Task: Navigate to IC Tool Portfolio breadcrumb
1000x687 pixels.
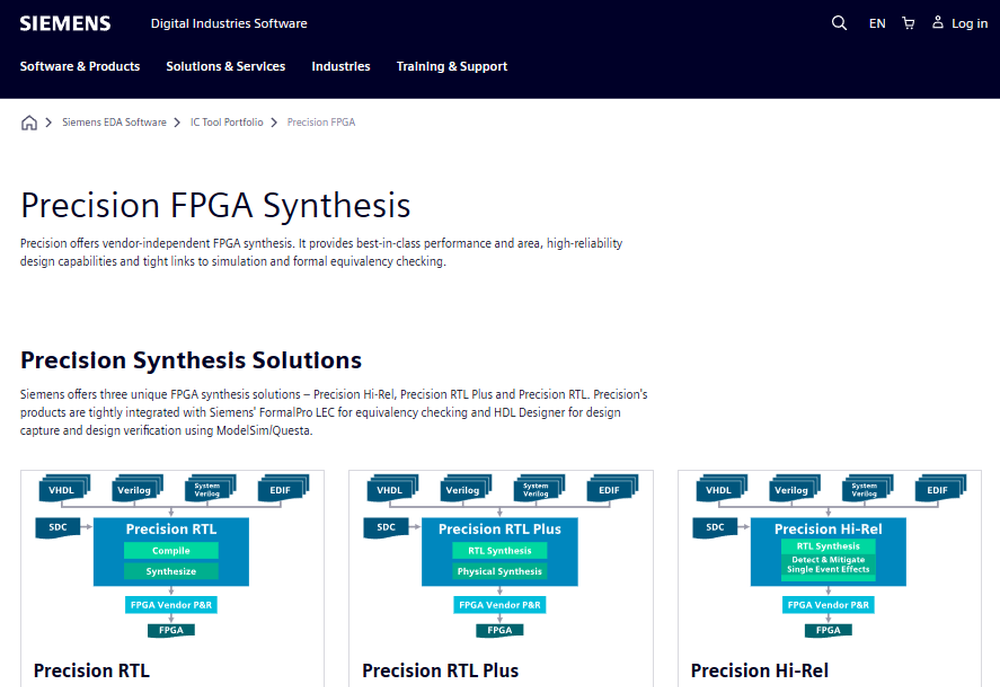Action: [x=226, y=122]
